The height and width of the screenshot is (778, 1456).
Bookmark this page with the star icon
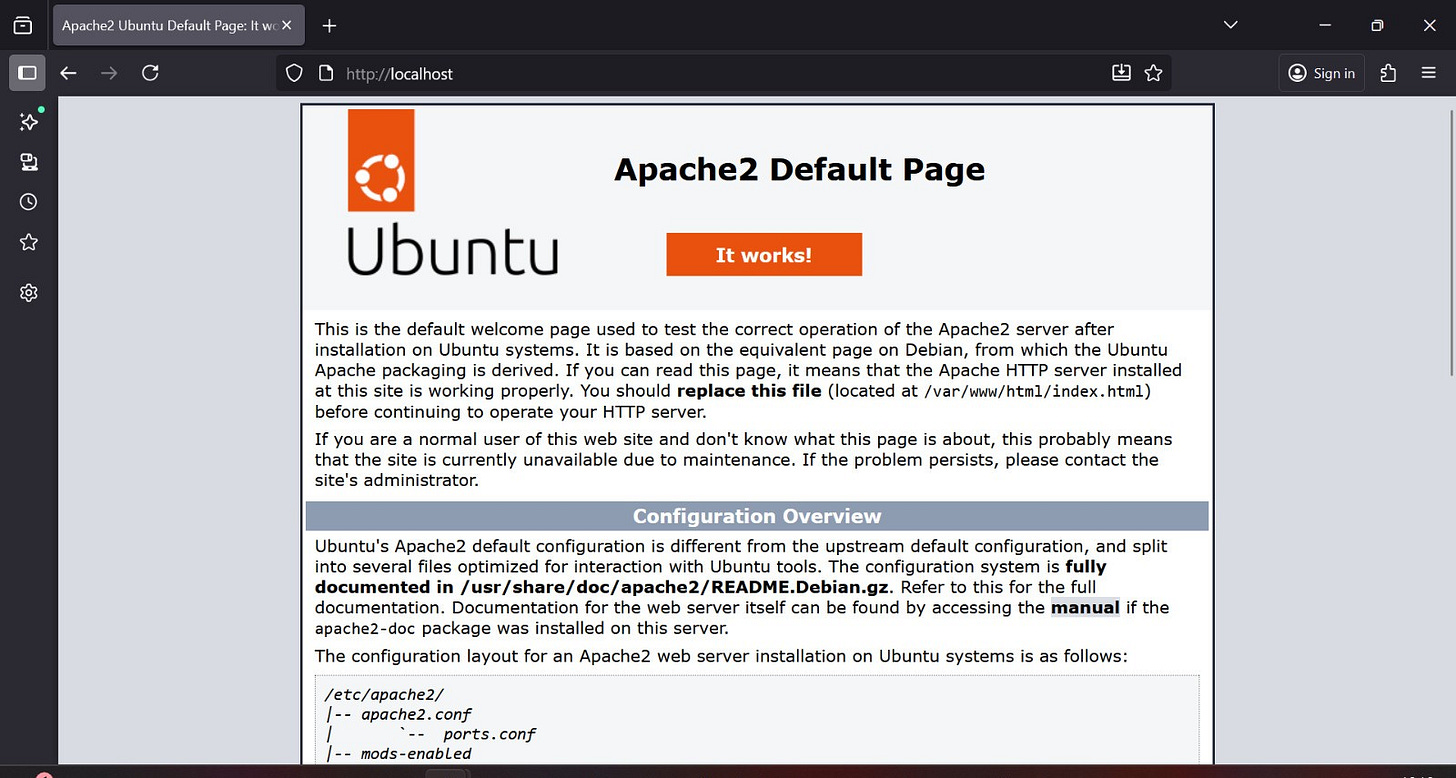(1153, 73)
